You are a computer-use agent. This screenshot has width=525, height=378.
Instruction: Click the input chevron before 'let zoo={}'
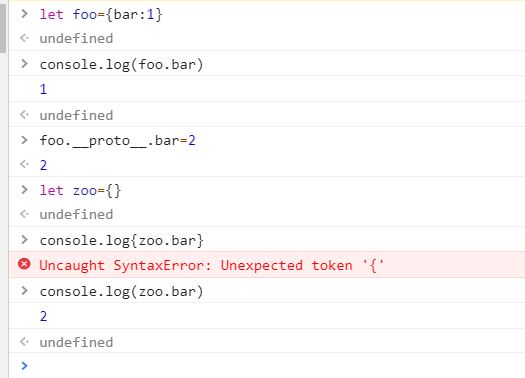click(24, 190)
